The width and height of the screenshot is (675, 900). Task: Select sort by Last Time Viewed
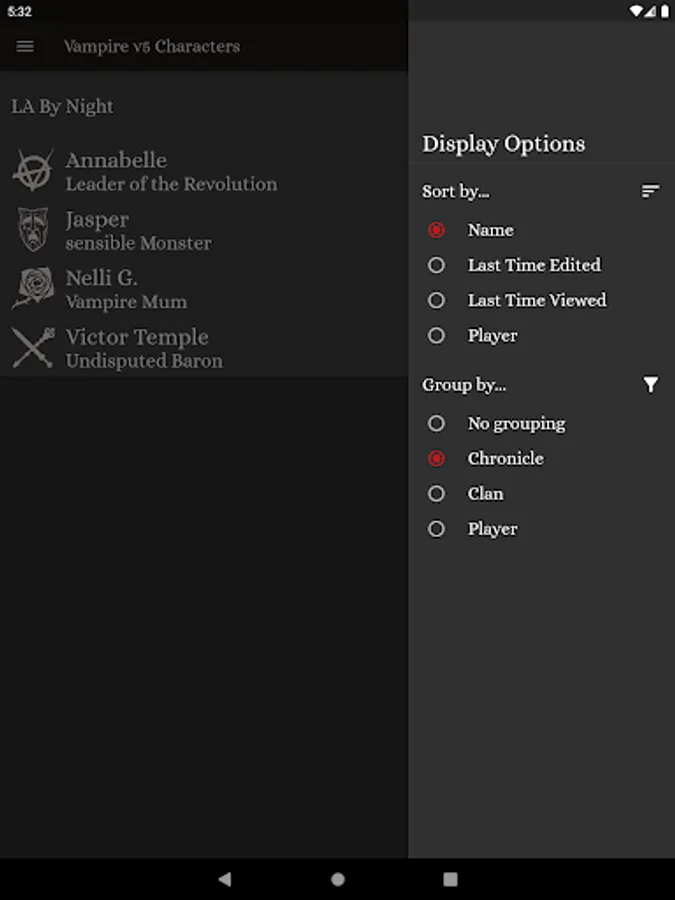pyautogui.click(x=437, y=300)
